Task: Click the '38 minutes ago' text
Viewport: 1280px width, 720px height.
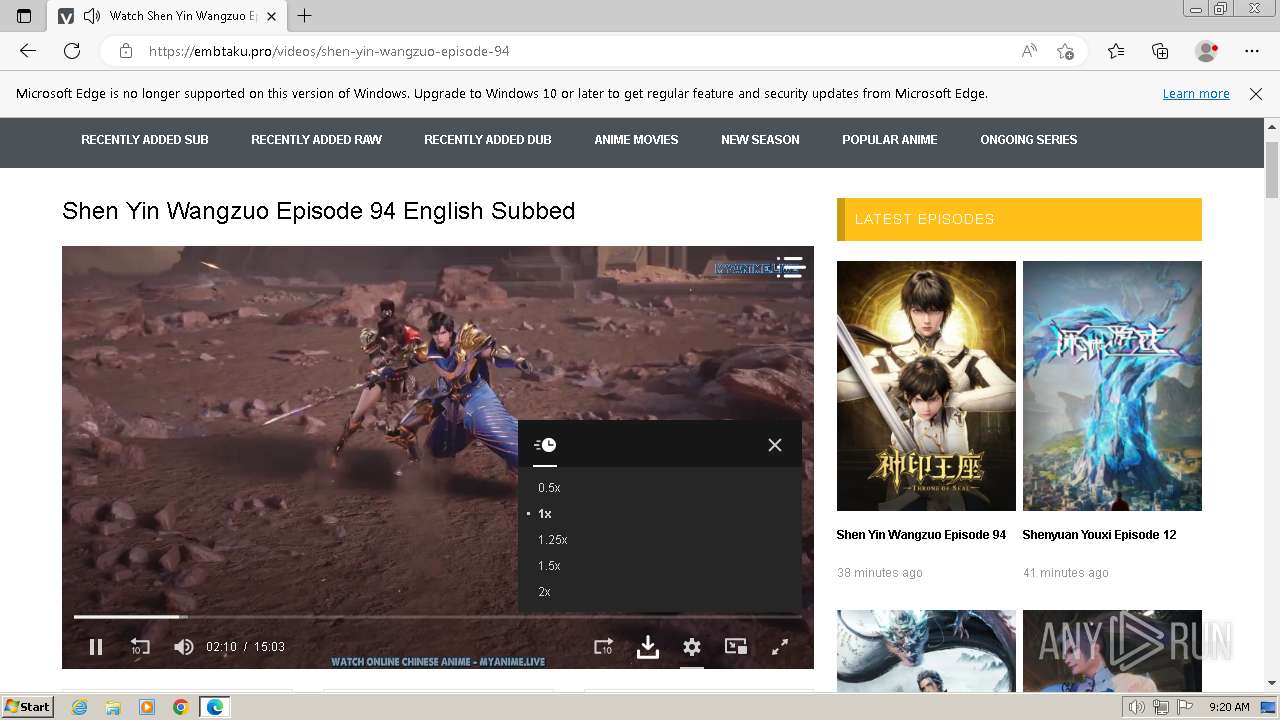Action: [x=880, y=573]
